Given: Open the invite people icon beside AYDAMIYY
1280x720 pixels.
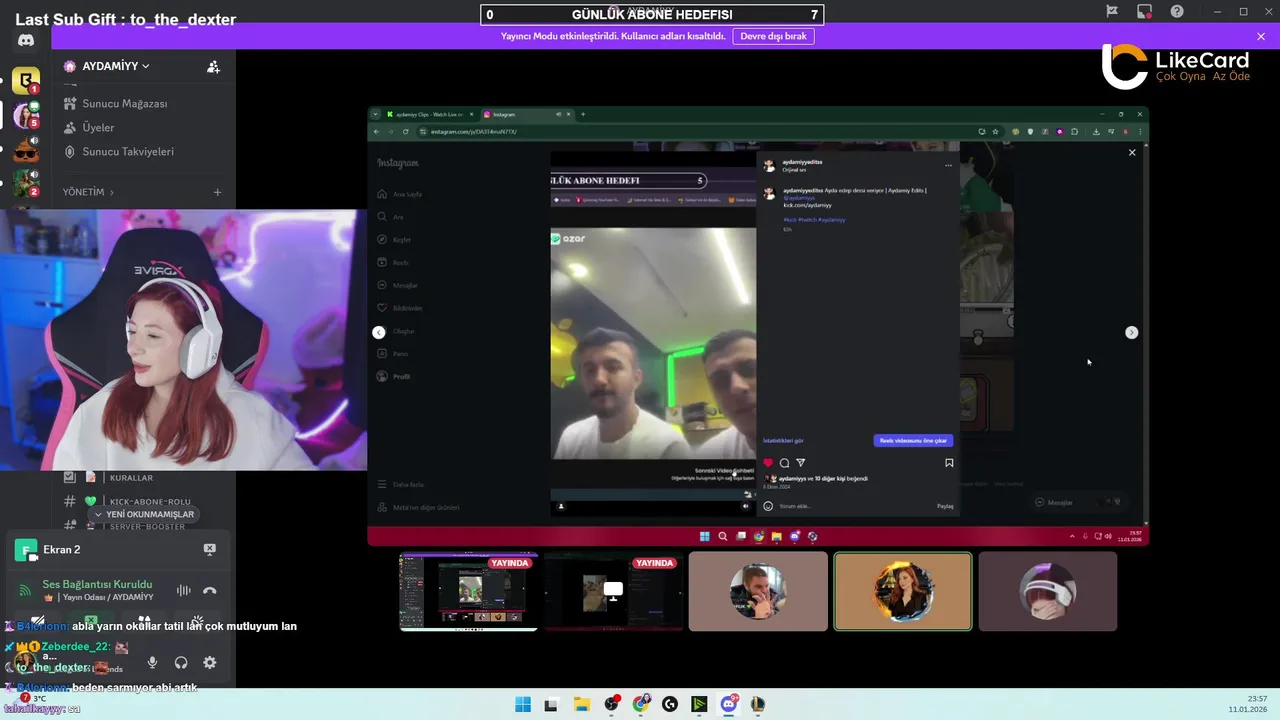Looking at the screenshot, I should pyautogui.click(x=213, y=66).
